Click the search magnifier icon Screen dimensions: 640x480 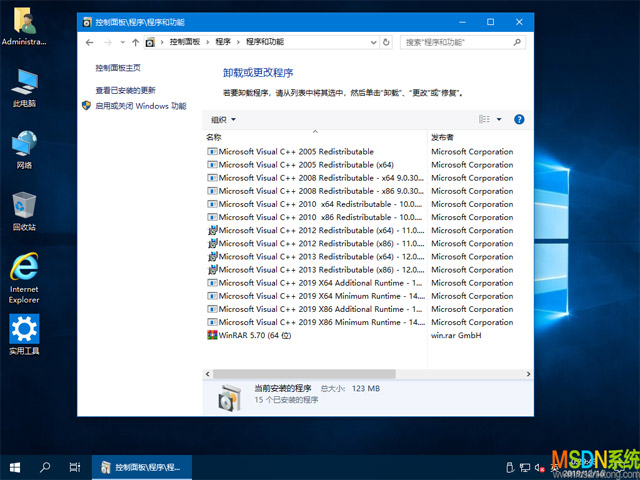pos(517,42)
